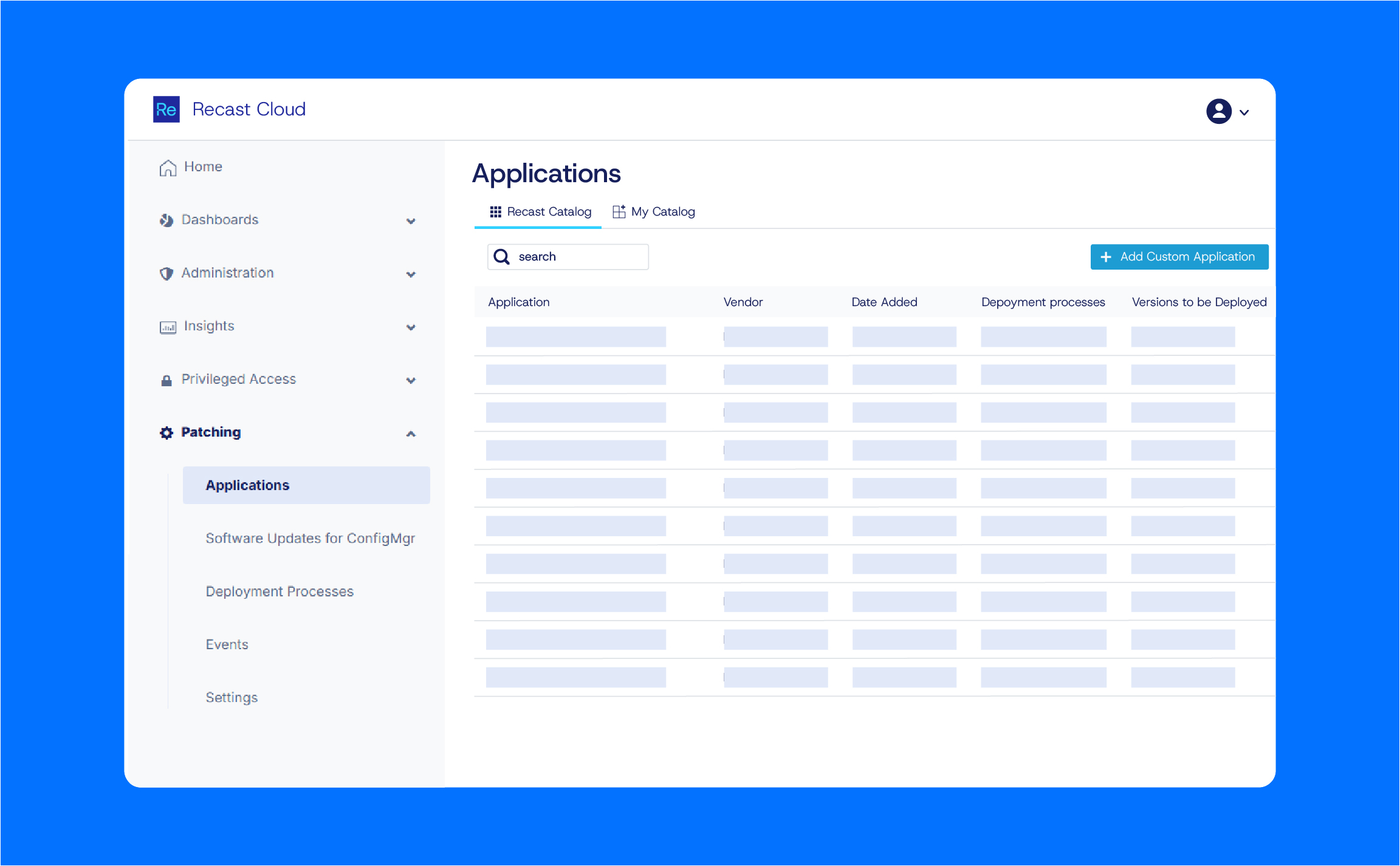Screen dimensions: 1400x866
Task: Open the user account avatar icon
Action: (1218, 112)
